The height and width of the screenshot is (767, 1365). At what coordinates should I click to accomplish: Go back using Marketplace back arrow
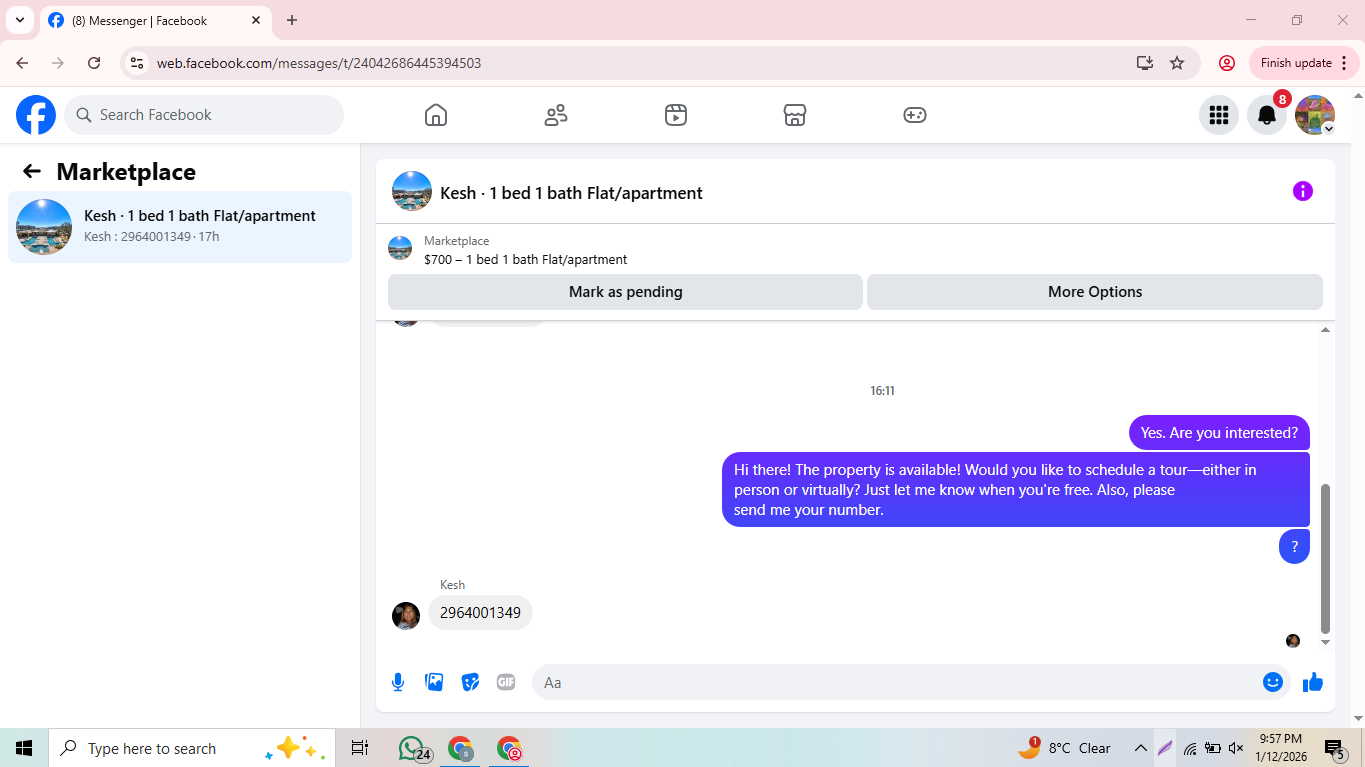pos(32,171)
